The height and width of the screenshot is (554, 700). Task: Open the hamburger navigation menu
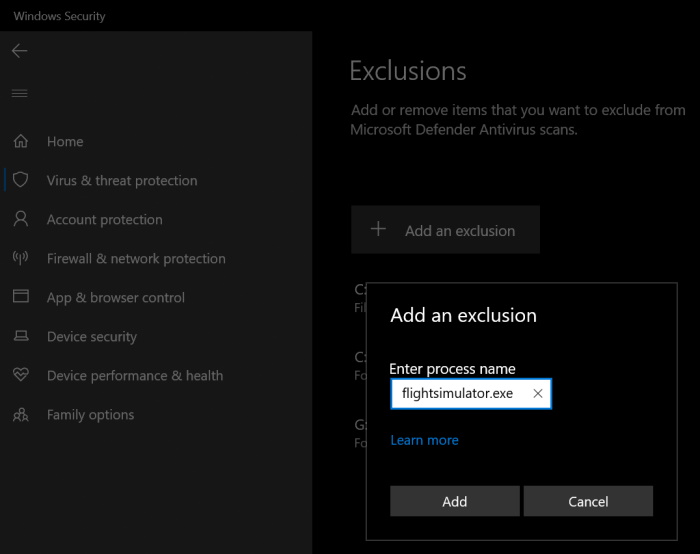(20, 93)
